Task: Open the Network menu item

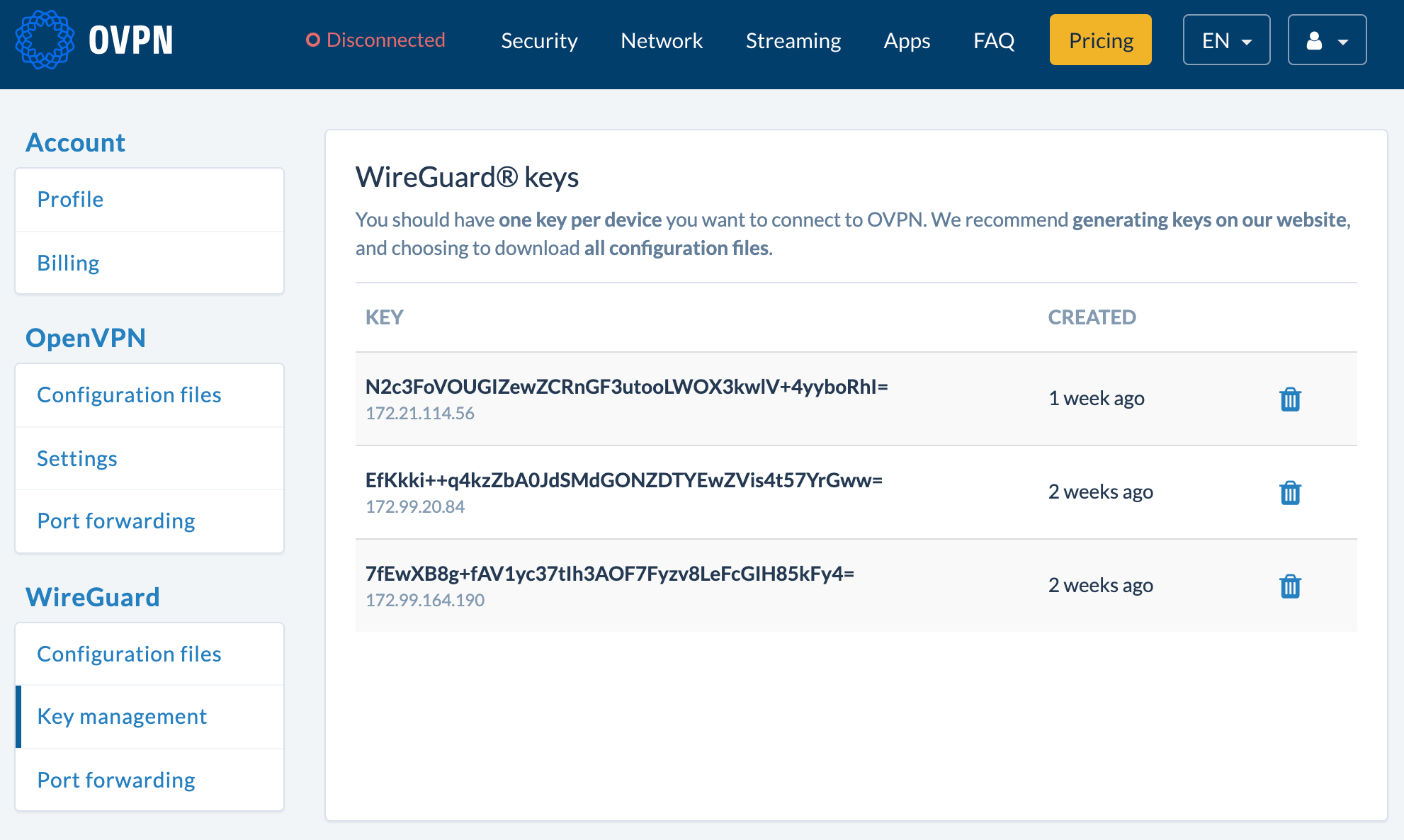Action: [x=662, y=40]
